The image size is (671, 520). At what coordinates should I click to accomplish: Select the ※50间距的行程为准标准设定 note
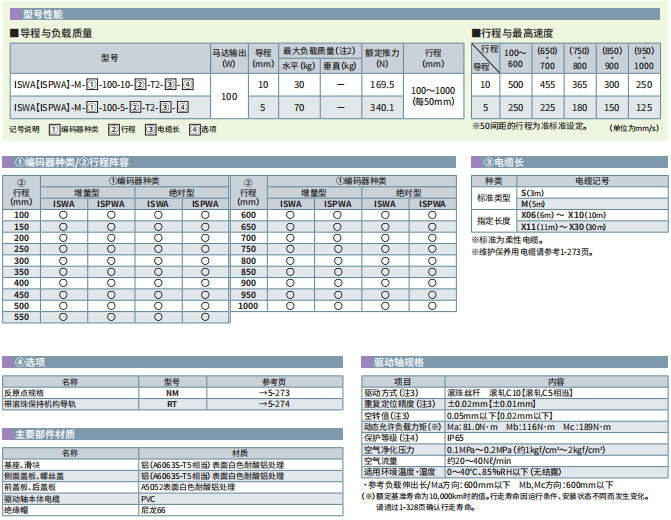[530, 127]
